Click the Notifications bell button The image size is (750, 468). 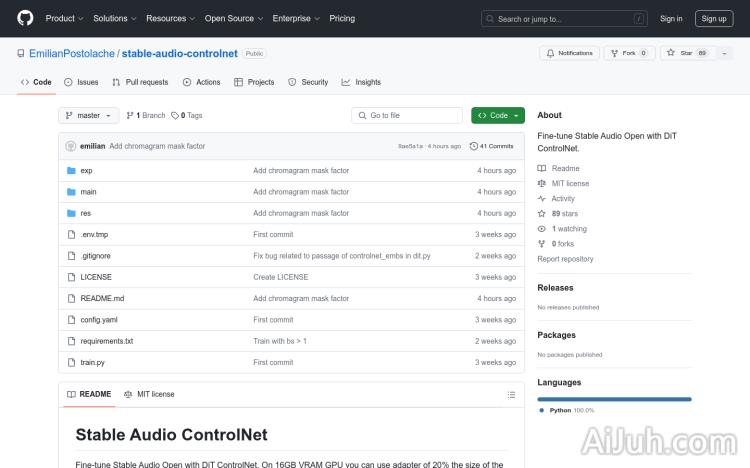569,53
